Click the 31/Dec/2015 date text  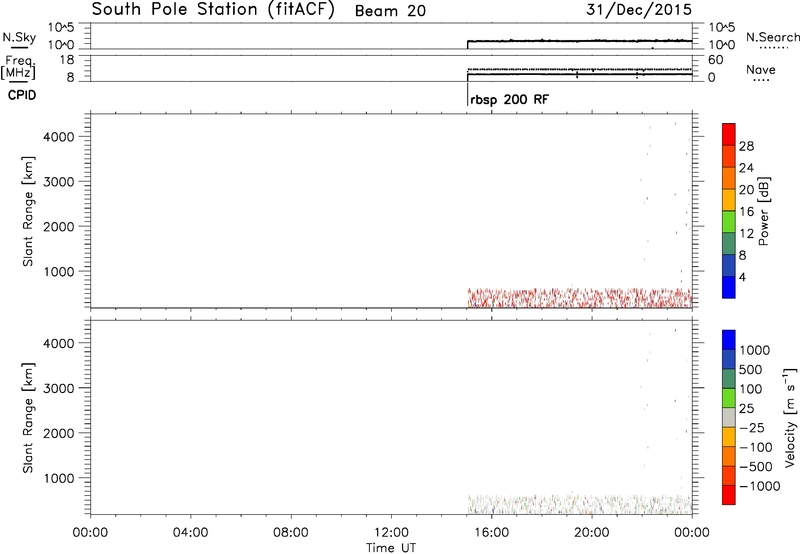639,9
